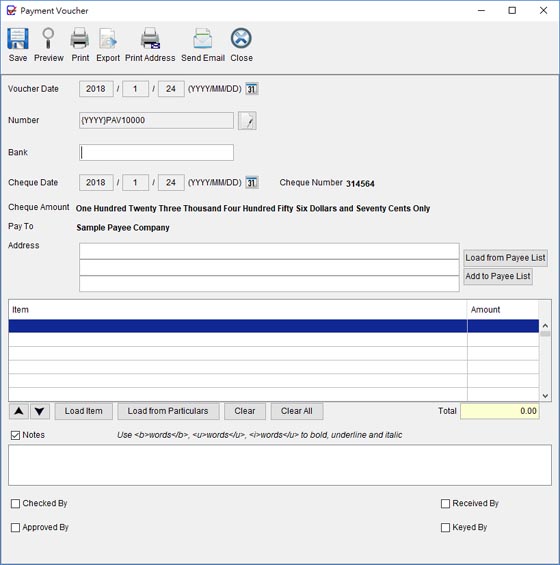Click the Voucher Date month field
The image size is (560, 565).
[135, 89]
